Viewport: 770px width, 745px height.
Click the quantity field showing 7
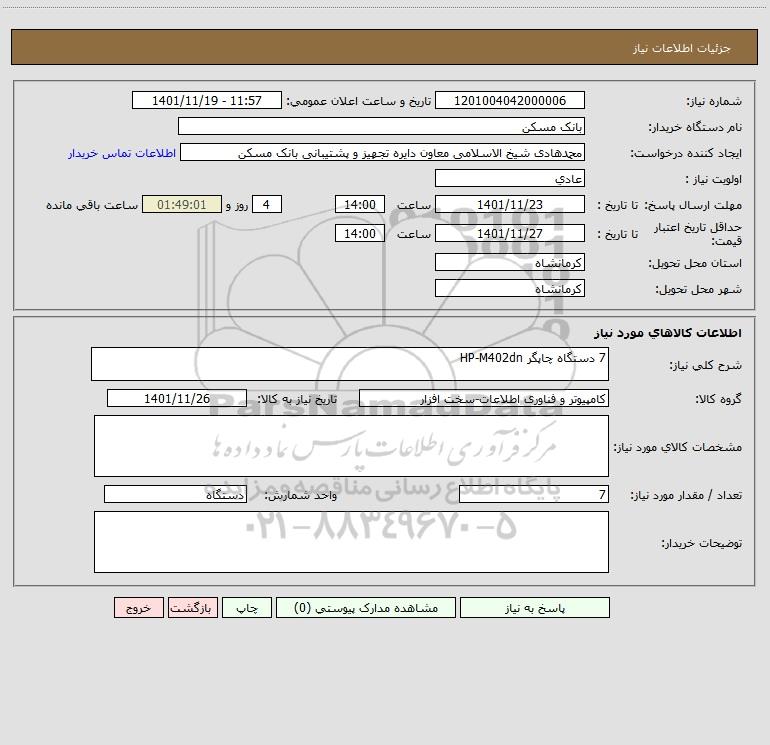pos(534,494)
